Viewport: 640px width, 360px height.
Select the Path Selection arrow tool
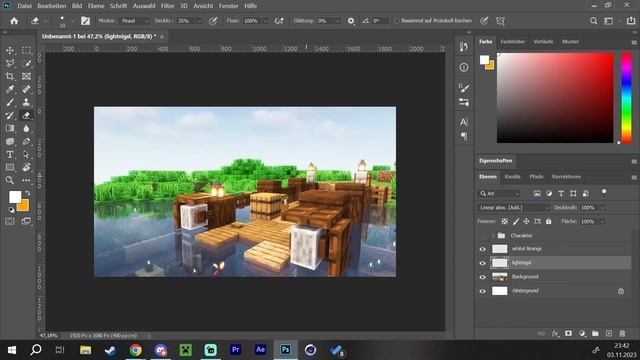pos(26,155)
